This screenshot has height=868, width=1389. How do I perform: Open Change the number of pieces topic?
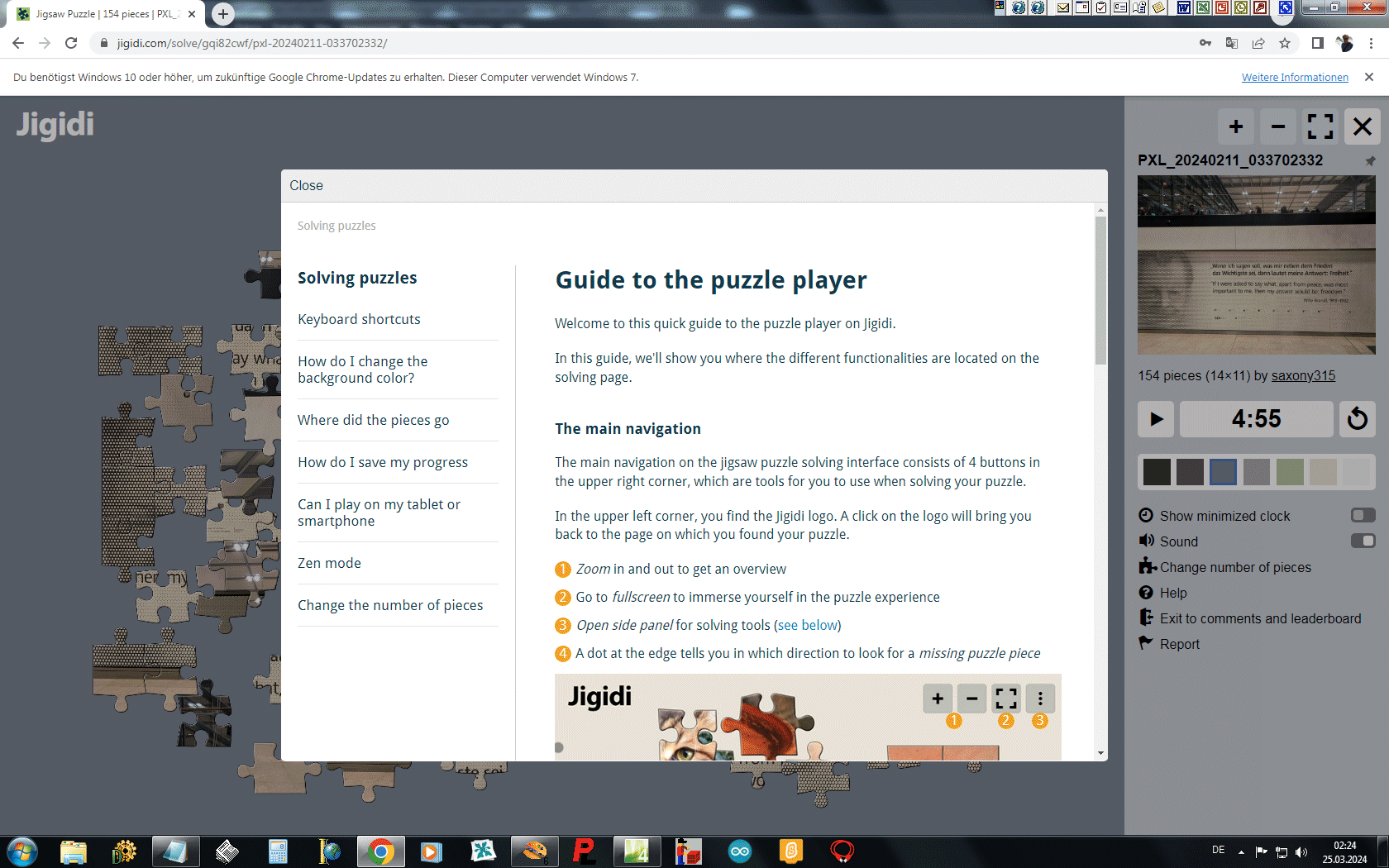coord(390,605)
